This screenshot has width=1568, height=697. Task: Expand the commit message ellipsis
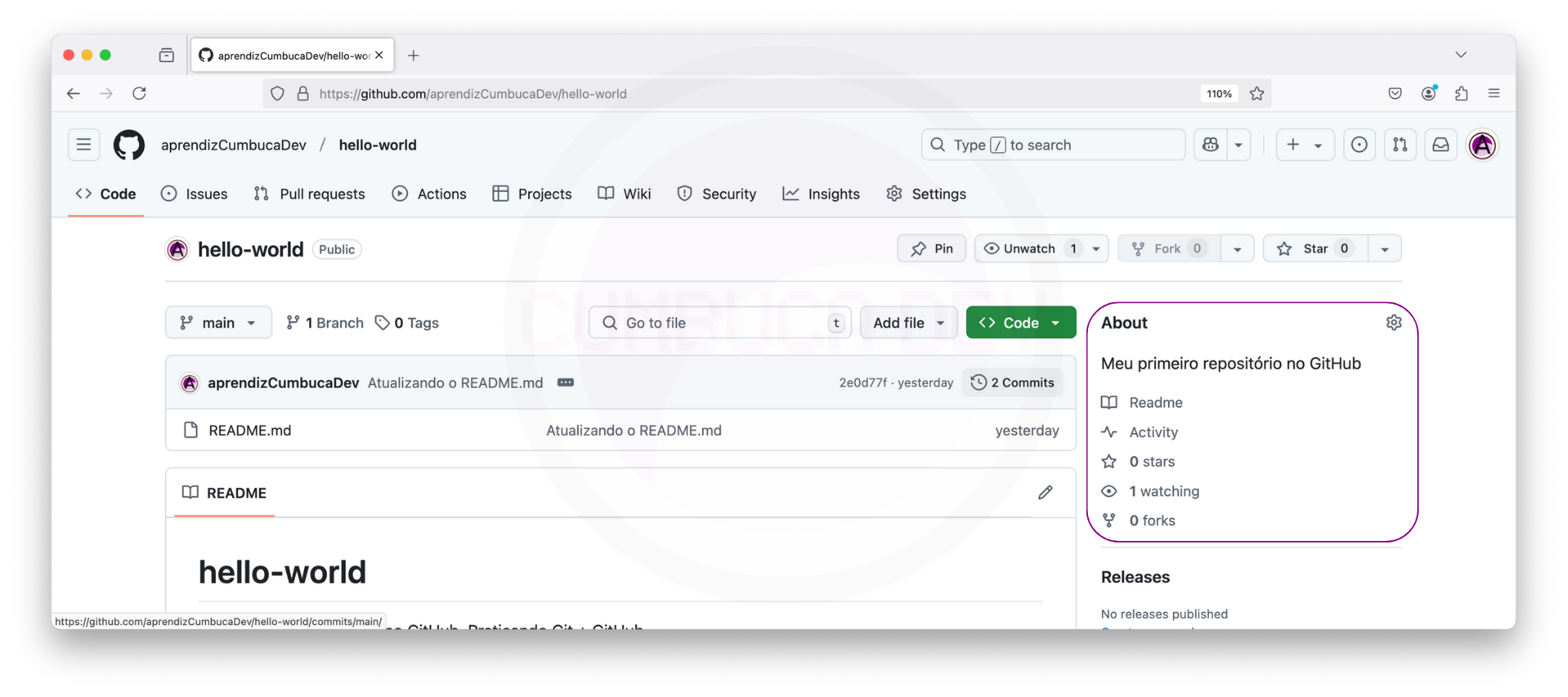tap(565, 383)
